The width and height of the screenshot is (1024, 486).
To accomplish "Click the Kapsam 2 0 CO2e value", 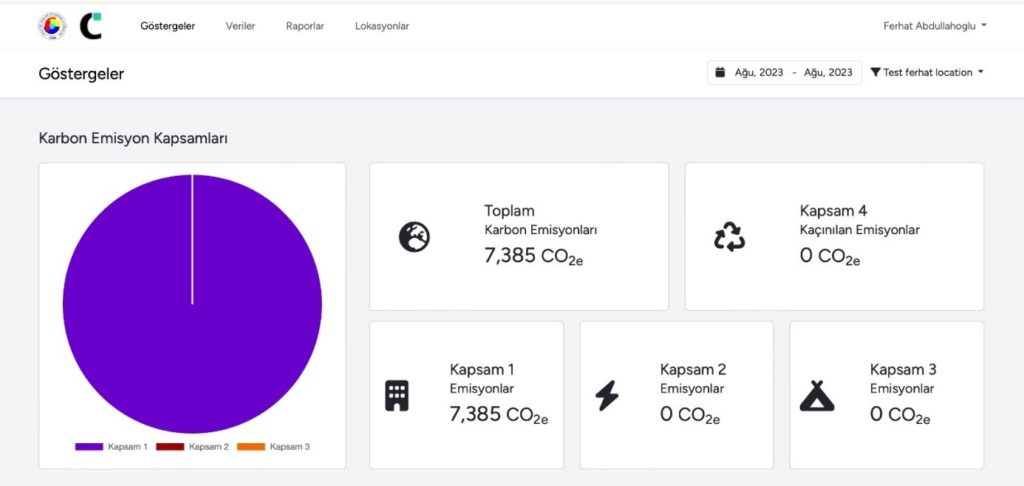I will click(x=690, y=415).
